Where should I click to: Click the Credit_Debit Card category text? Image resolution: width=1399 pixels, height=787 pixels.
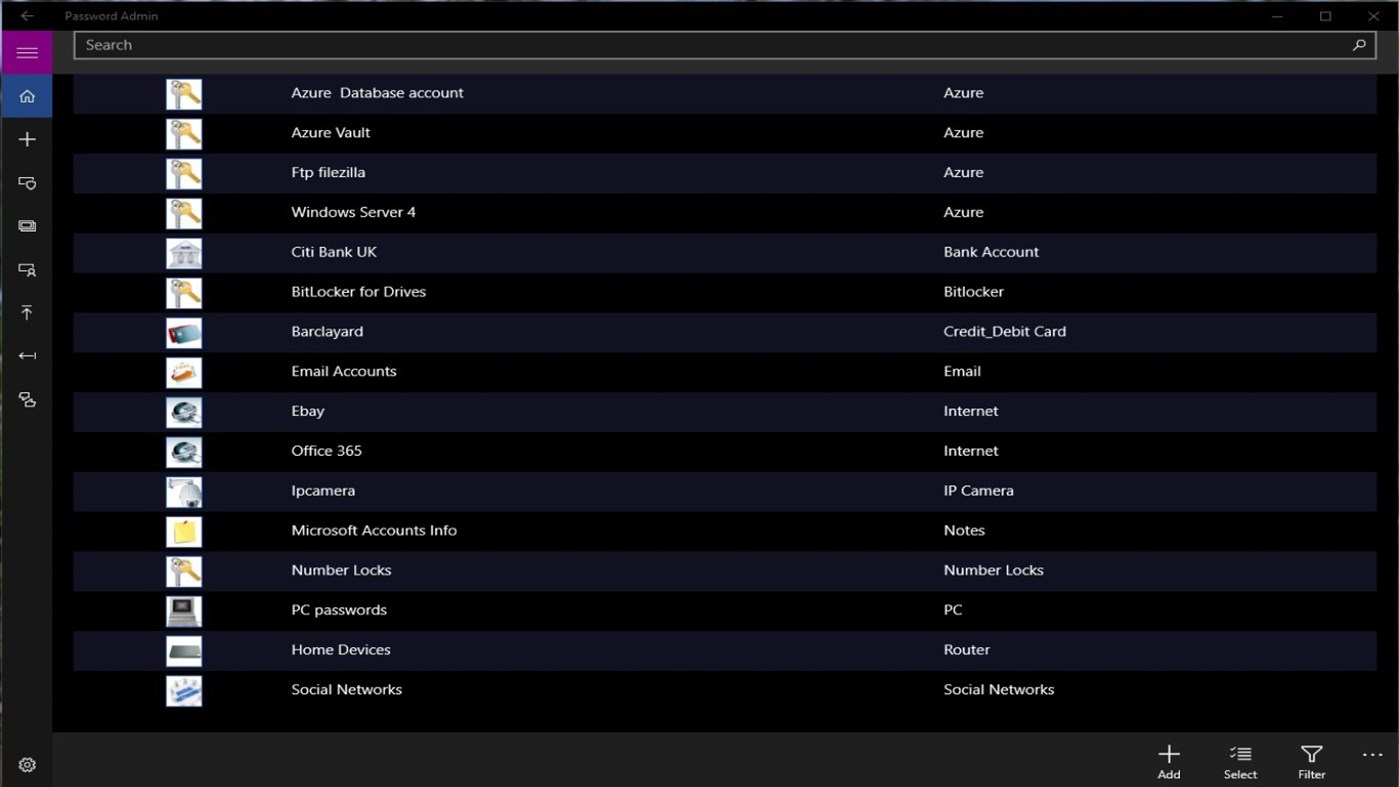(1004, 331)
